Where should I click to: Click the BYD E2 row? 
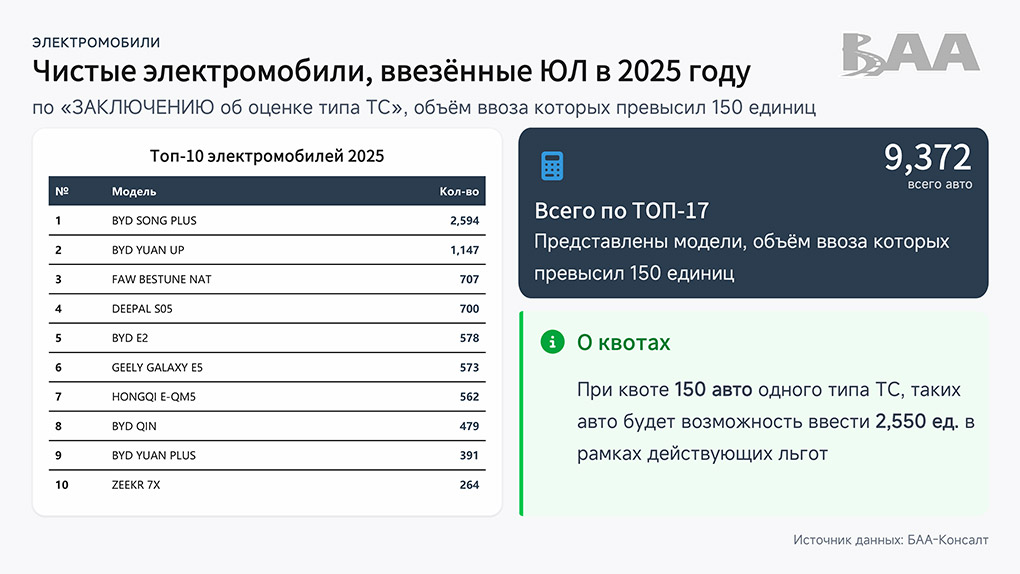point(266,338)
